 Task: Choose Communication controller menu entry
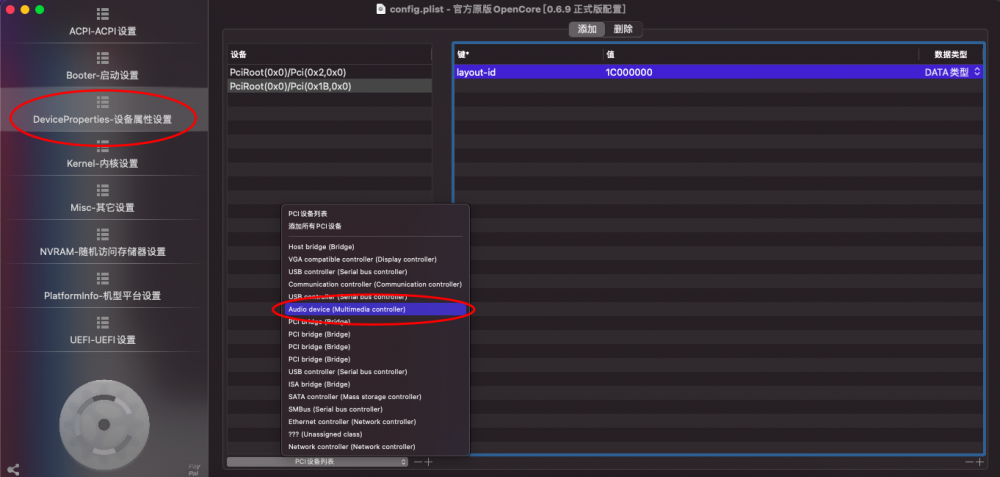[375, 284]
